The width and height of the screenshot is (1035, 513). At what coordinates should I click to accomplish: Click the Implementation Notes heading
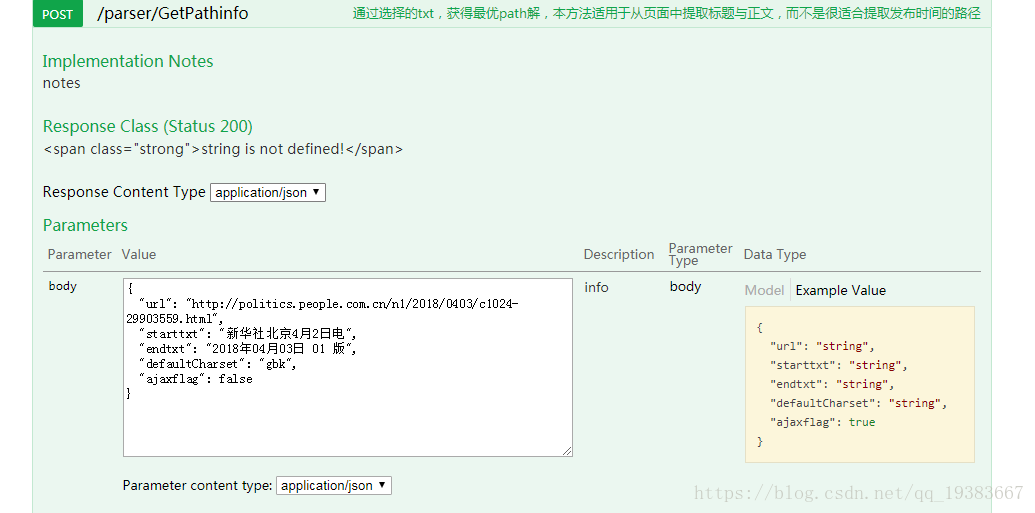tap(128, 61)
